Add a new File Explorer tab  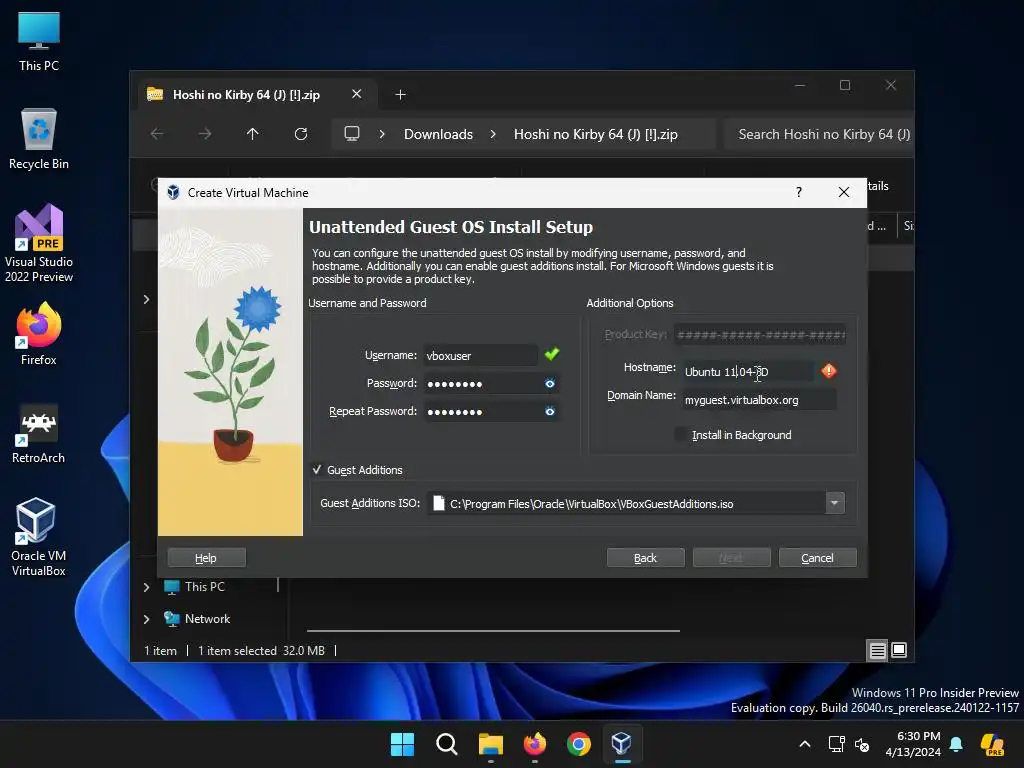point(400,95)
